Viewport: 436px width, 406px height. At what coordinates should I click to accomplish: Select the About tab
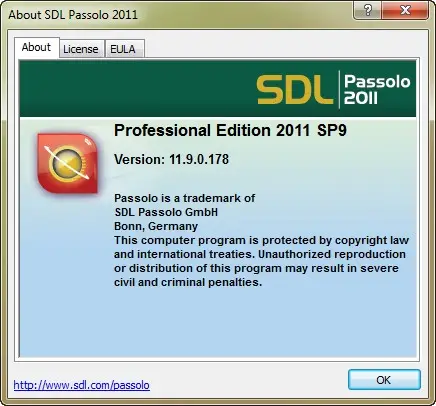(36, 47)
